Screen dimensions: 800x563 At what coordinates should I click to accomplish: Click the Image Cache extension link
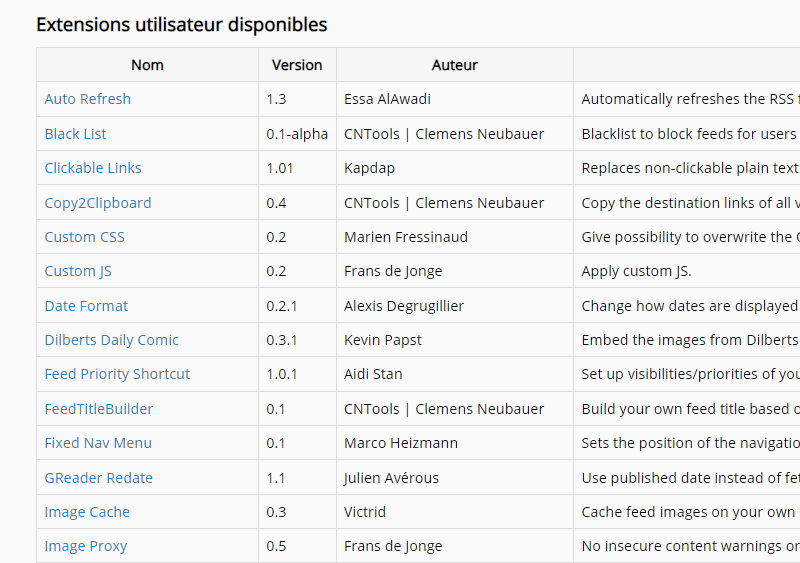tap(87, 512)
